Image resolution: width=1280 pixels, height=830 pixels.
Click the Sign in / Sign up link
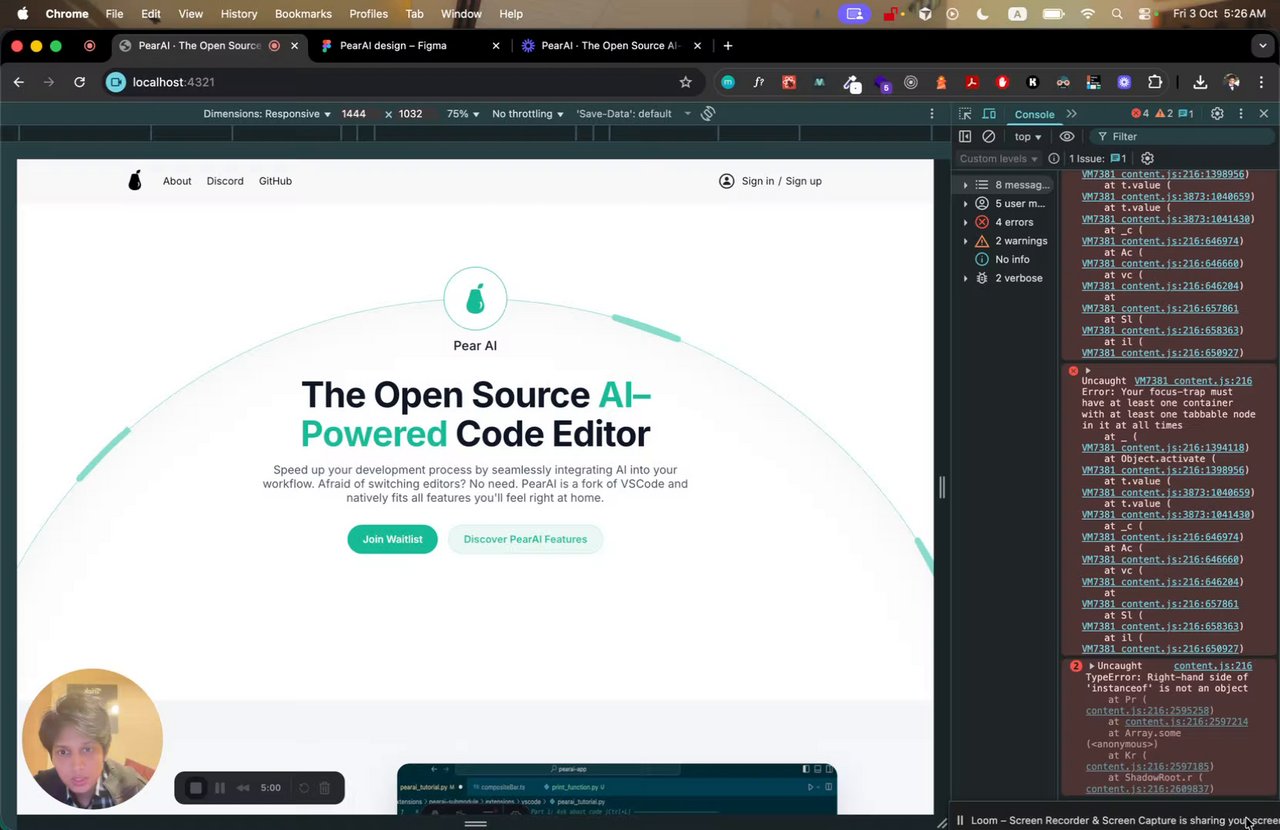coord(782,181)
